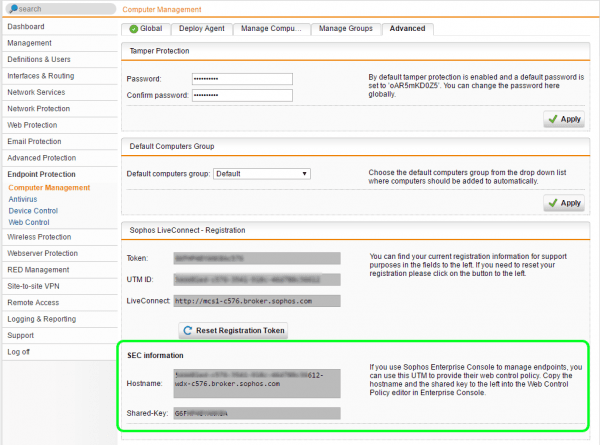Viewport: 600px width, 445px height.
Task: Open the Support menu
Action: (60, 336)
